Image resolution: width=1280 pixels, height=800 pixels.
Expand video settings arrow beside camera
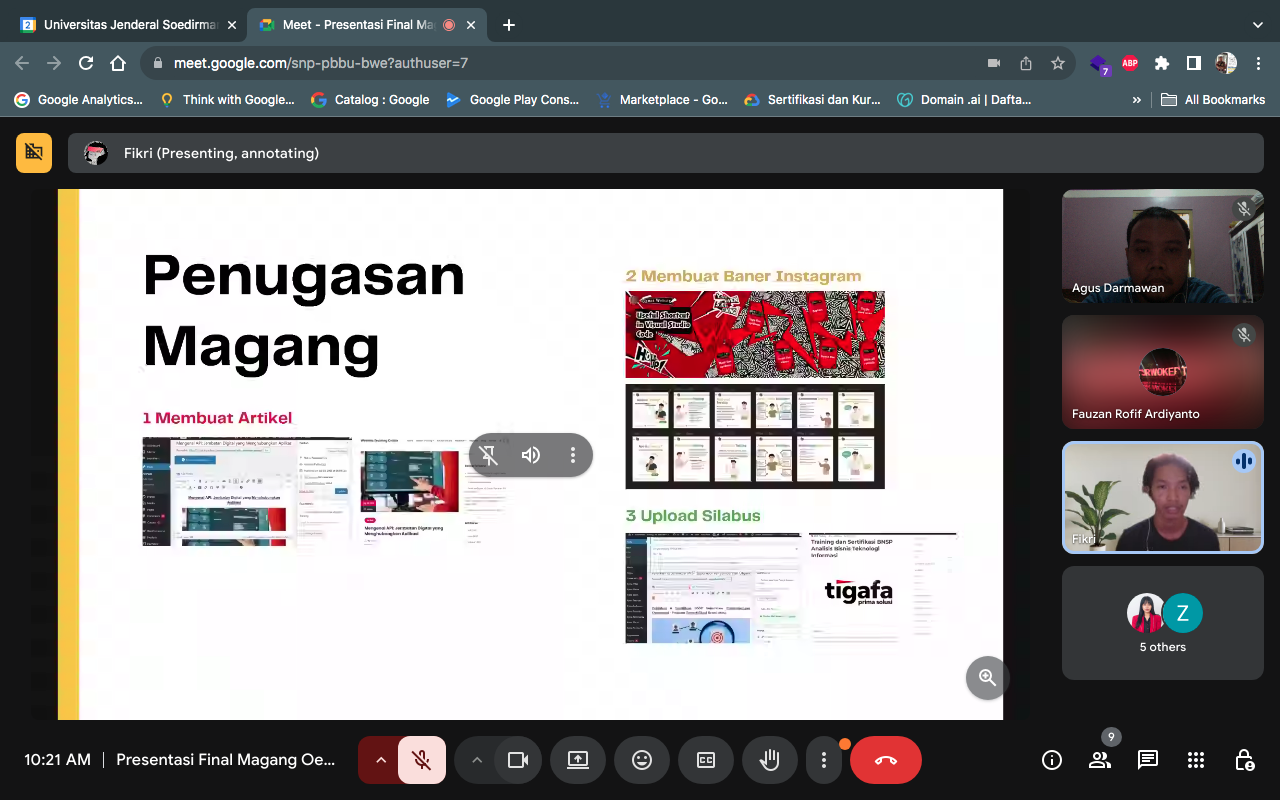tap(477, 760)
